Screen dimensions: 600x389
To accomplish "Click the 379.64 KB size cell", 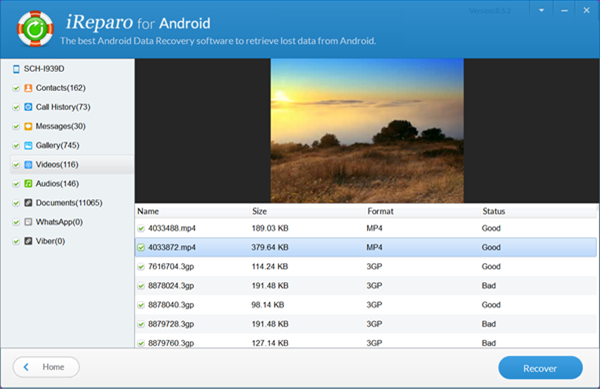I will click(270, 247).
